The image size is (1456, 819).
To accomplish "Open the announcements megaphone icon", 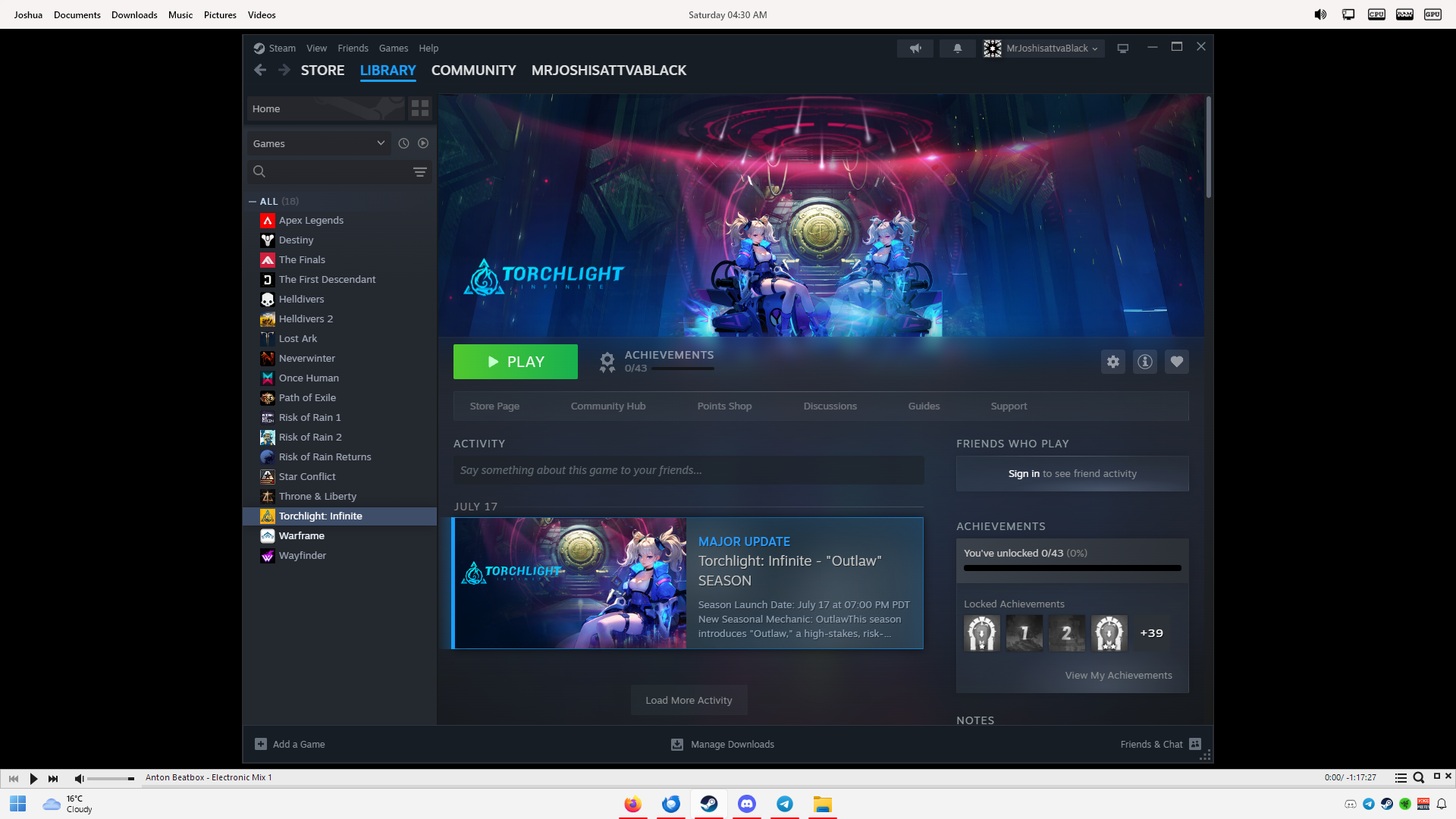I will [x=915, y=48].
